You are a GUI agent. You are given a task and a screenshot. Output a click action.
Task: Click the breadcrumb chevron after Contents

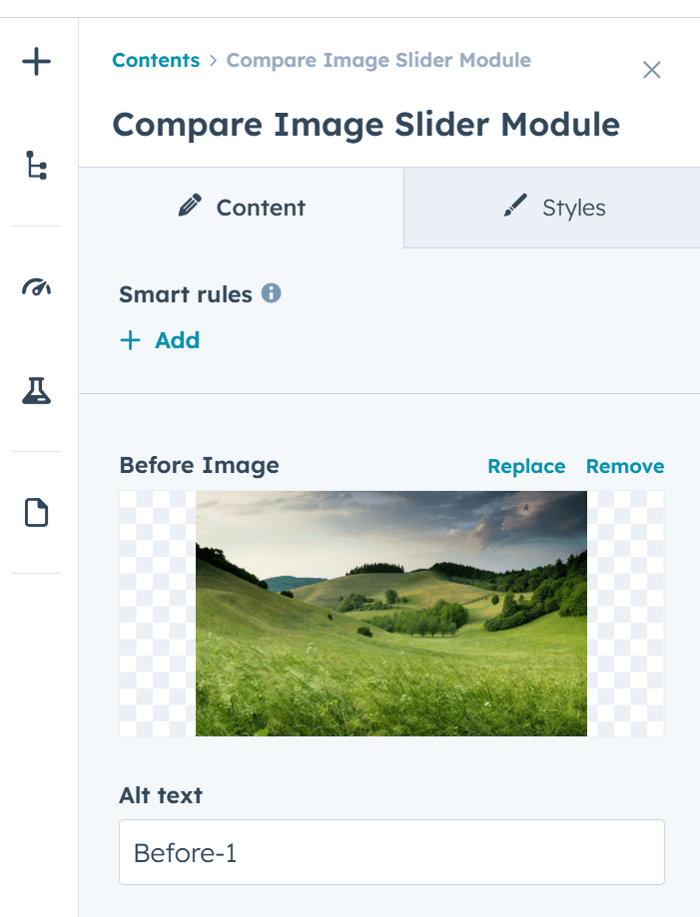[x=213, y=61]
